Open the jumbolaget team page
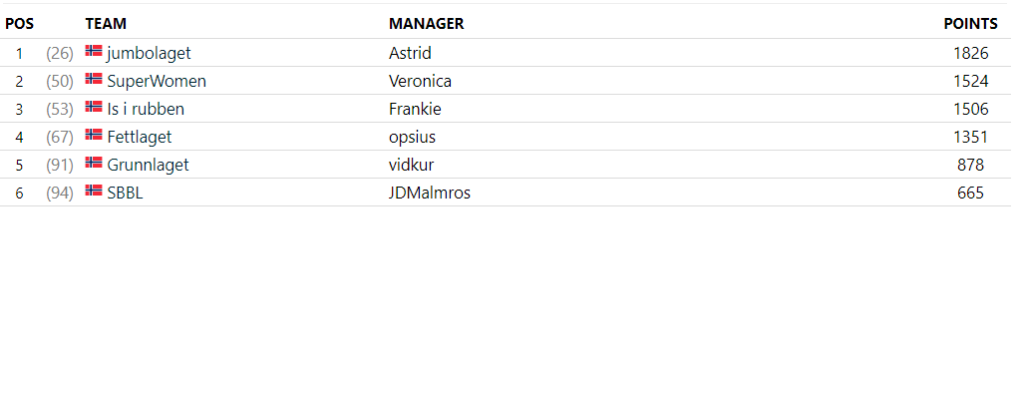The width and height of the screenshot is (1024, 399). (x=149, y=54)
